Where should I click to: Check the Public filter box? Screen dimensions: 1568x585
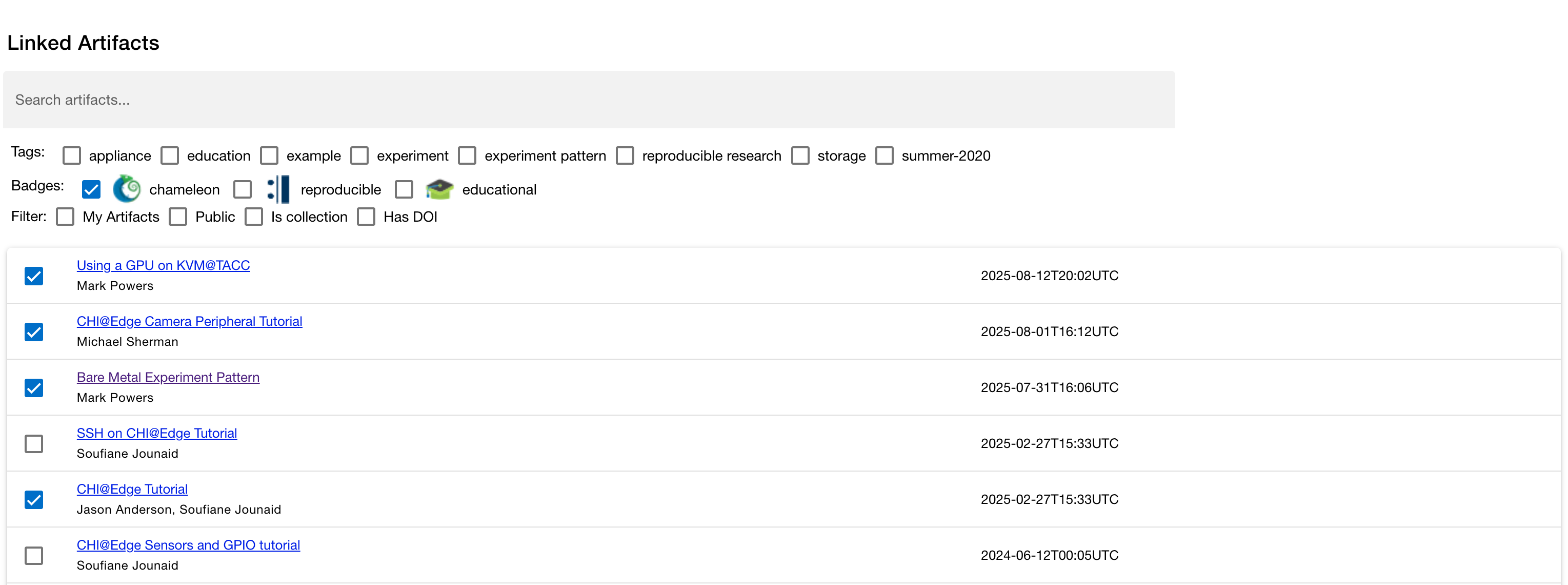[x=178, y=217]
